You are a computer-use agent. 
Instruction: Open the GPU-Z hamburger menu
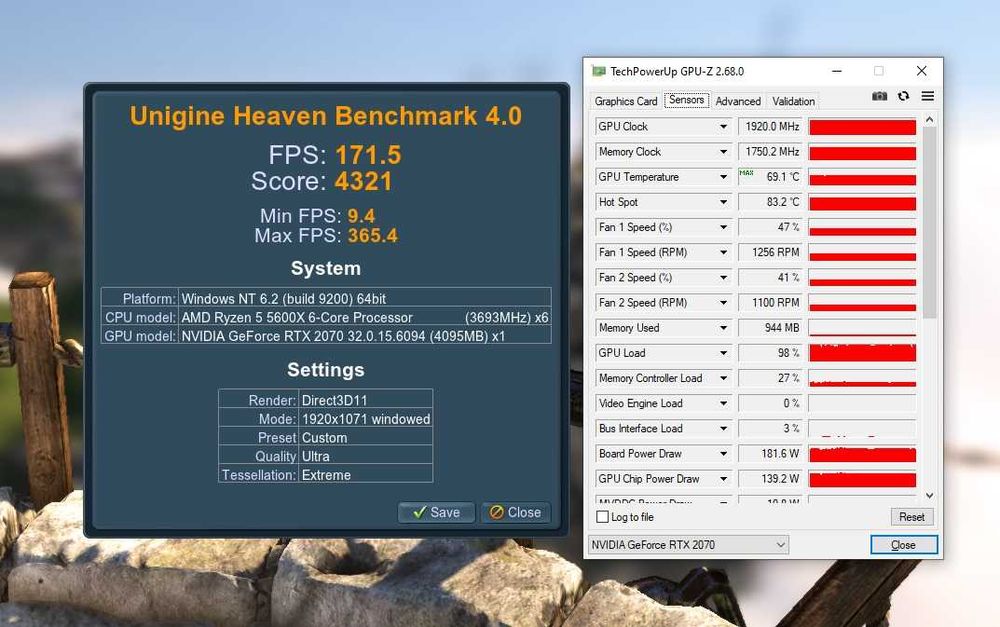(927, 96)
